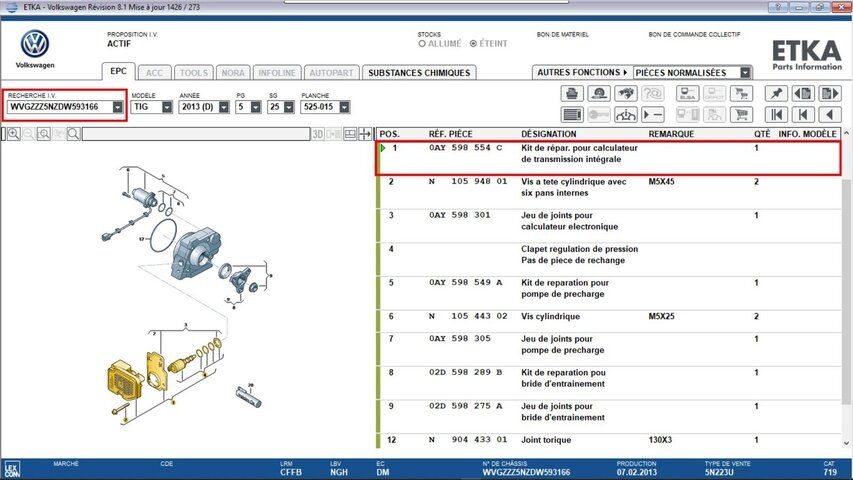This screenshot has height=480, width=853.
Task: Click the help button in title bar
Action: [777, 7]
